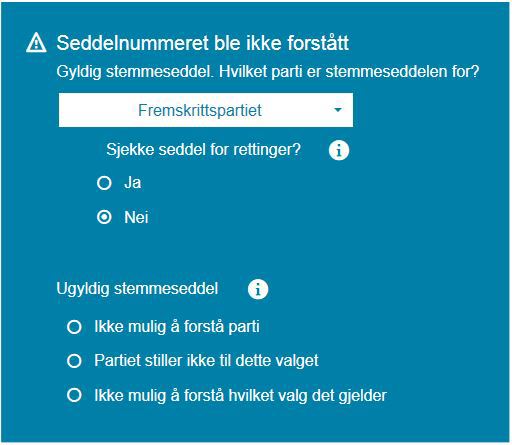The height and width of the screenshot is (445, 512).
Task: Click the heading Seddelnummeret ble ikke forstått
Action: (203, 43)
